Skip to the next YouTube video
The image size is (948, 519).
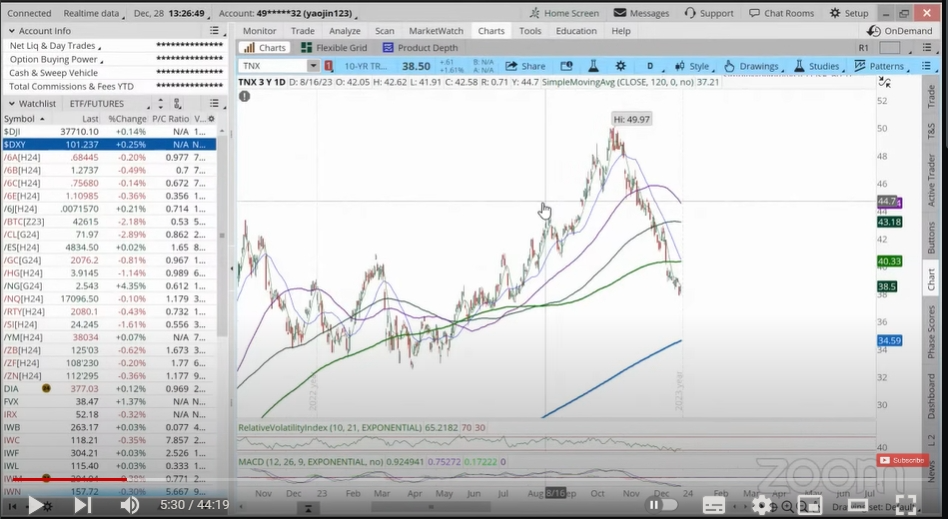(x=82, y=504)
